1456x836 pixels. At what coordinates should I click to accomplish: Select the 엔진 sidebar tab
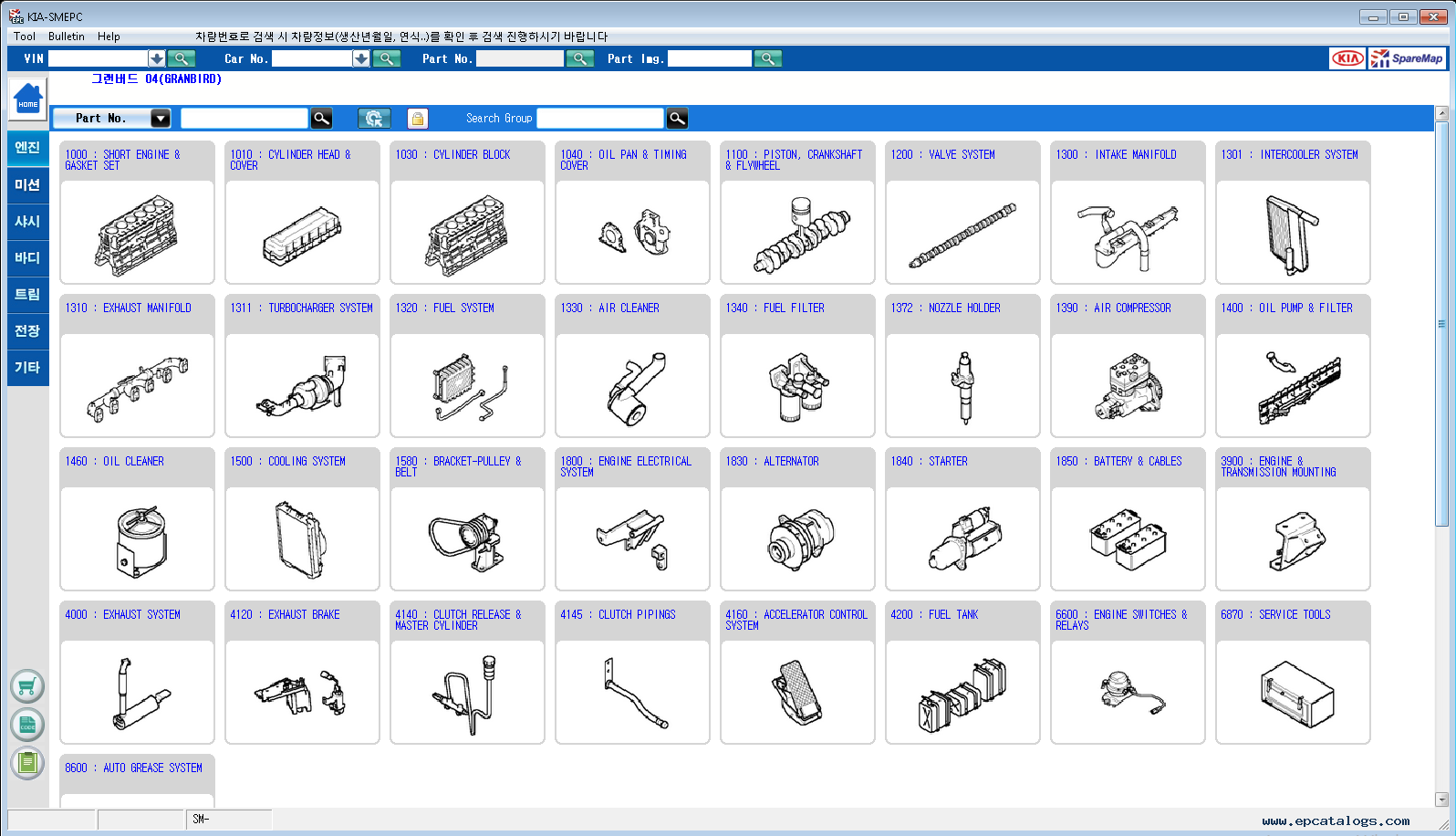(x=27, y=148)
